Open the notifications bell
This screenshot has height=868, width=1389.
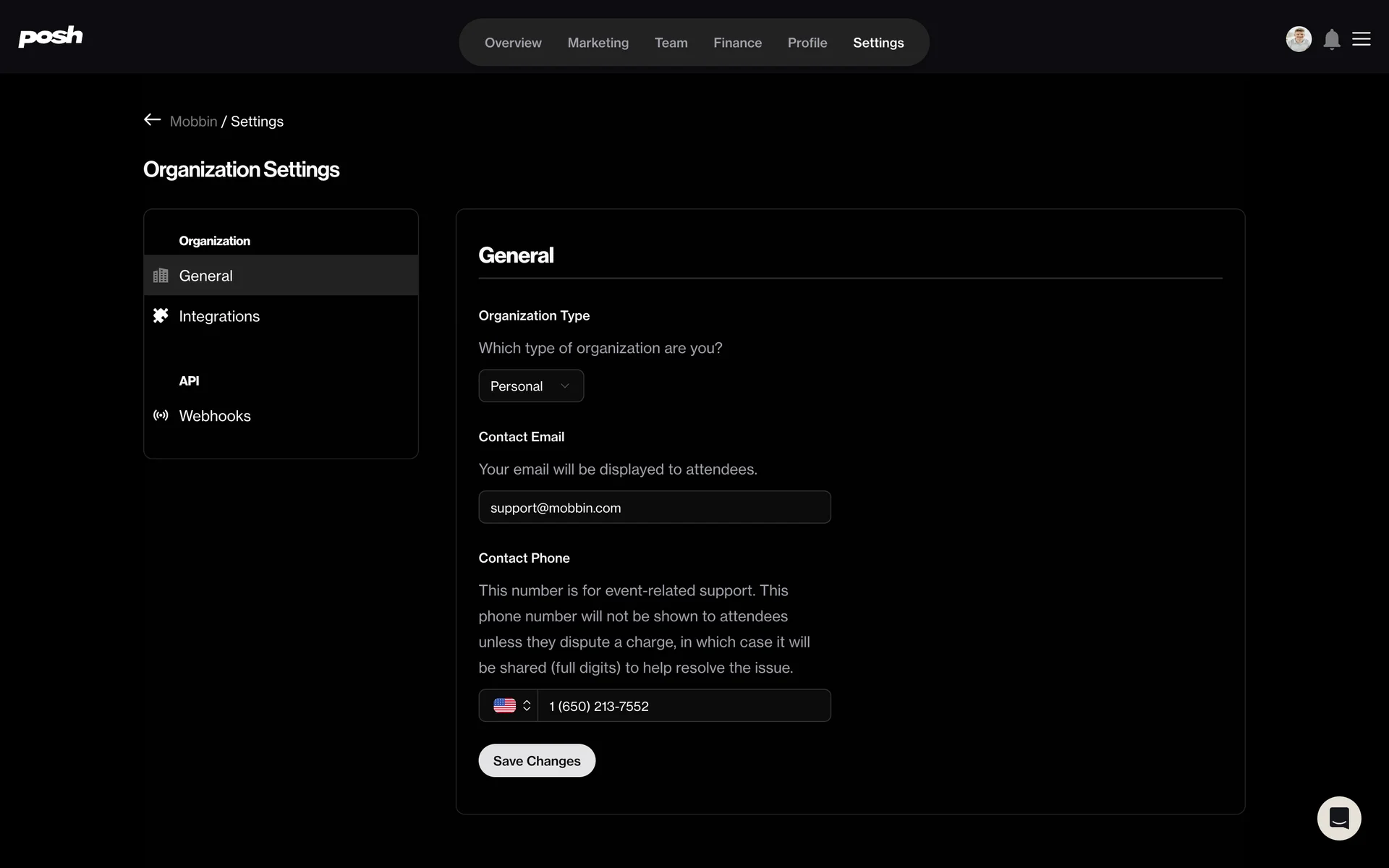pyautogui.click(x=1331, y=39)
